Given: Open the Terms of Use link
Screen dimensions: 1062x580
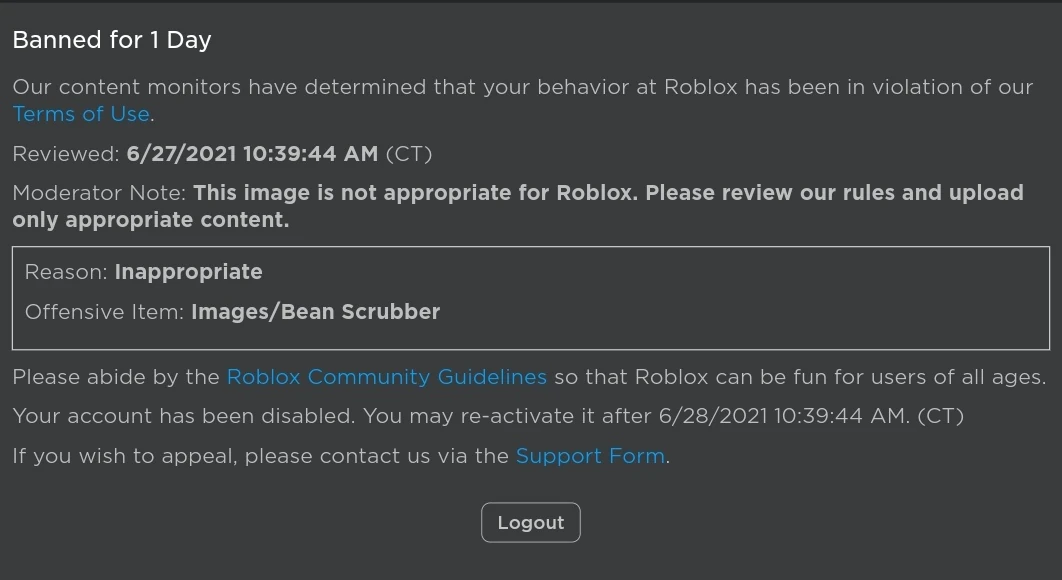Looking at the screenshot, I should [x=80, y=114].
